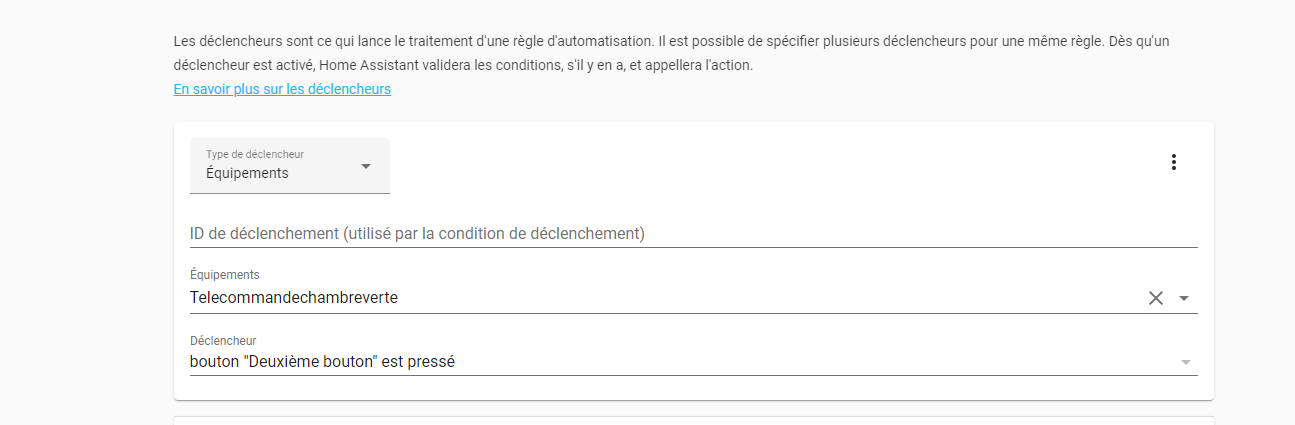Open "En savoir plus sur les déclencheurs" link

coord(282,89)
